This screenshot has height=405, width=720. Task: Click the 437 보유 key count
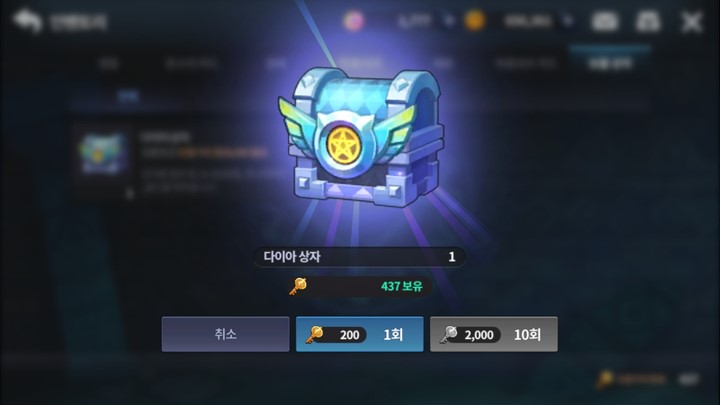[401, 286]
